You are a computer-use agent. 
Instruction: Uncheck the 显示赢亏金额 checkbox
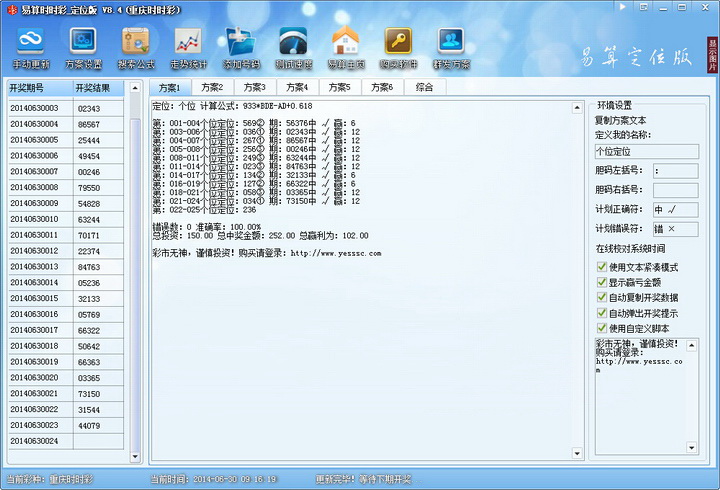point(602,282)
